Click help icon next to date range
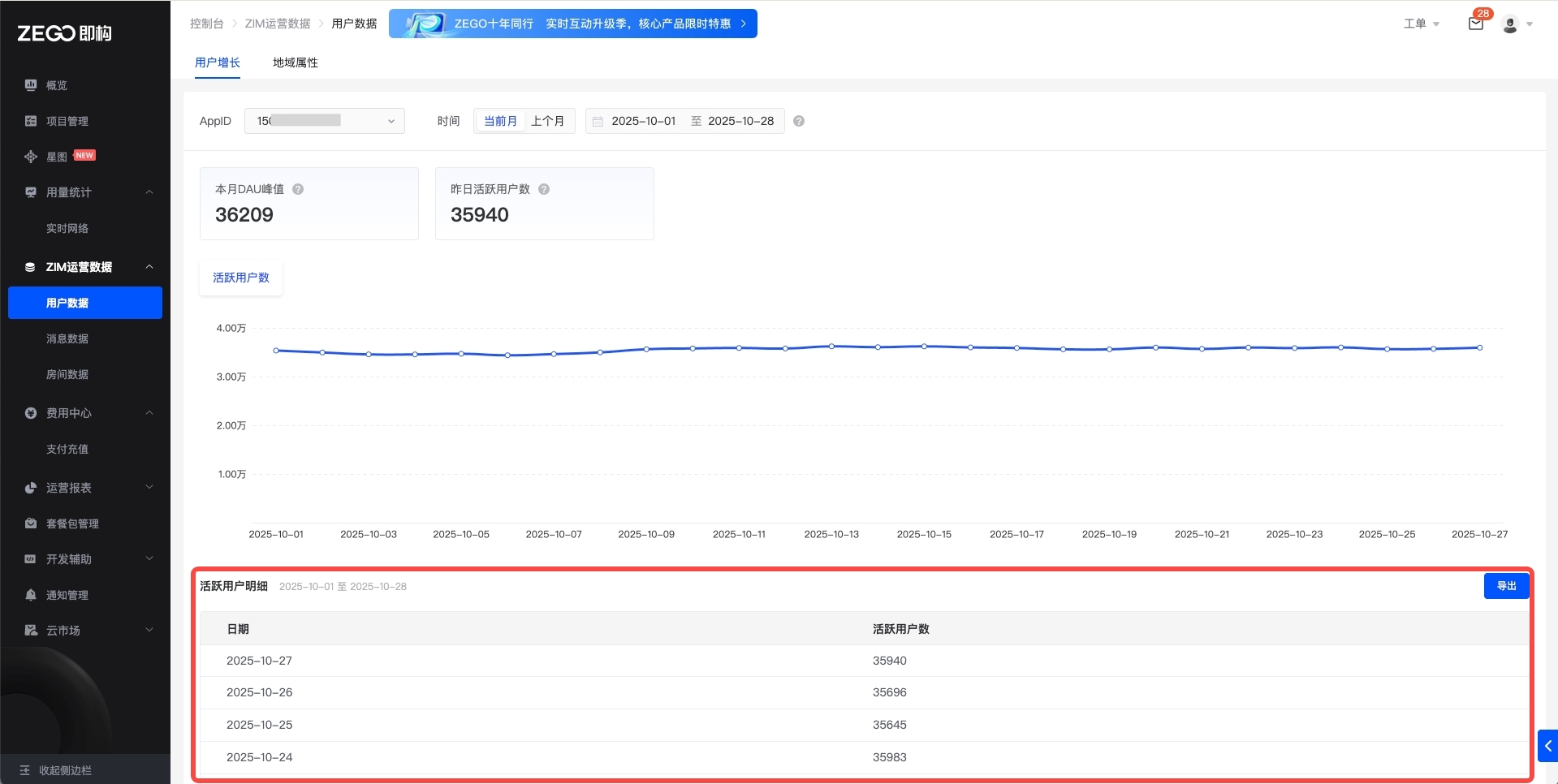Viewport: 1558px width, 784px height. 799,121
